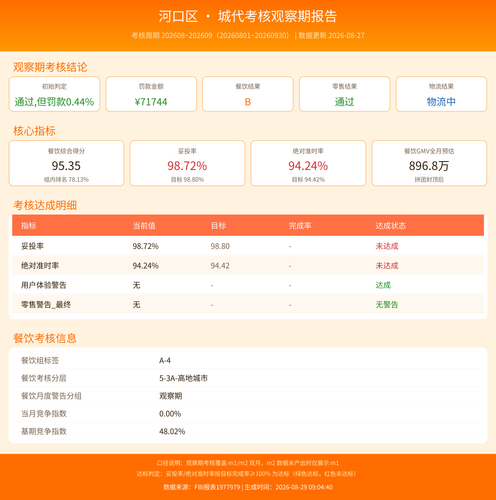Select the ¥71744 penalty amount

151,102
